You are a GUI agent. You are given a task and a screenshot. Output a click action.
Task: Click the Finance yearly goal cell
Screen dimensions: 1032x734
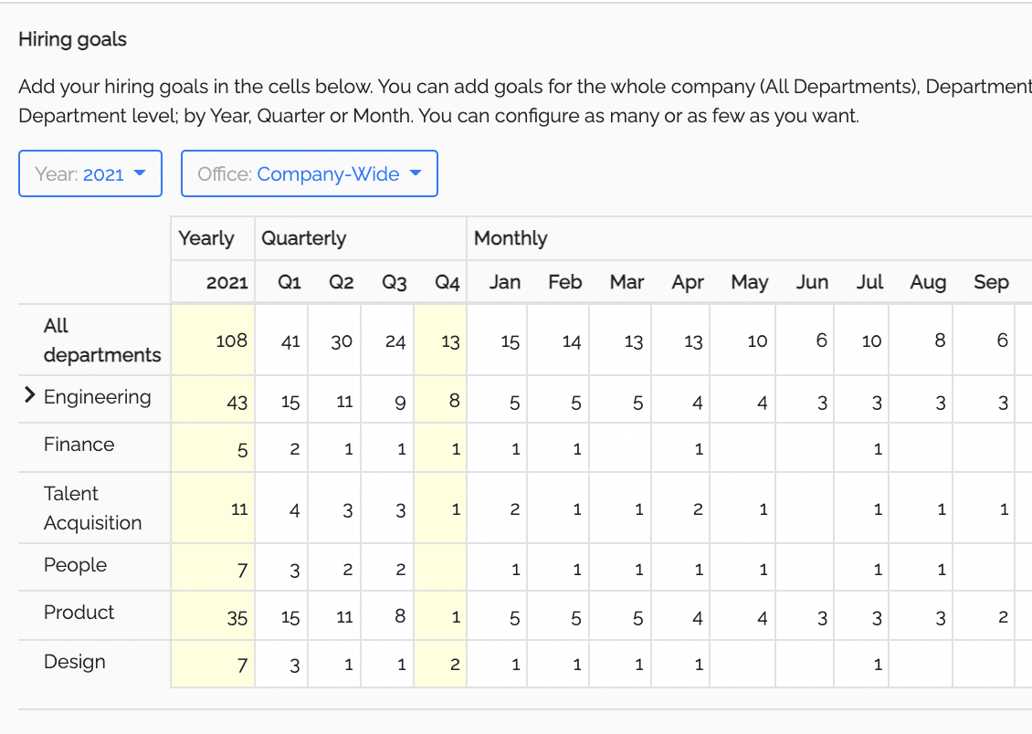click(212, 448)
